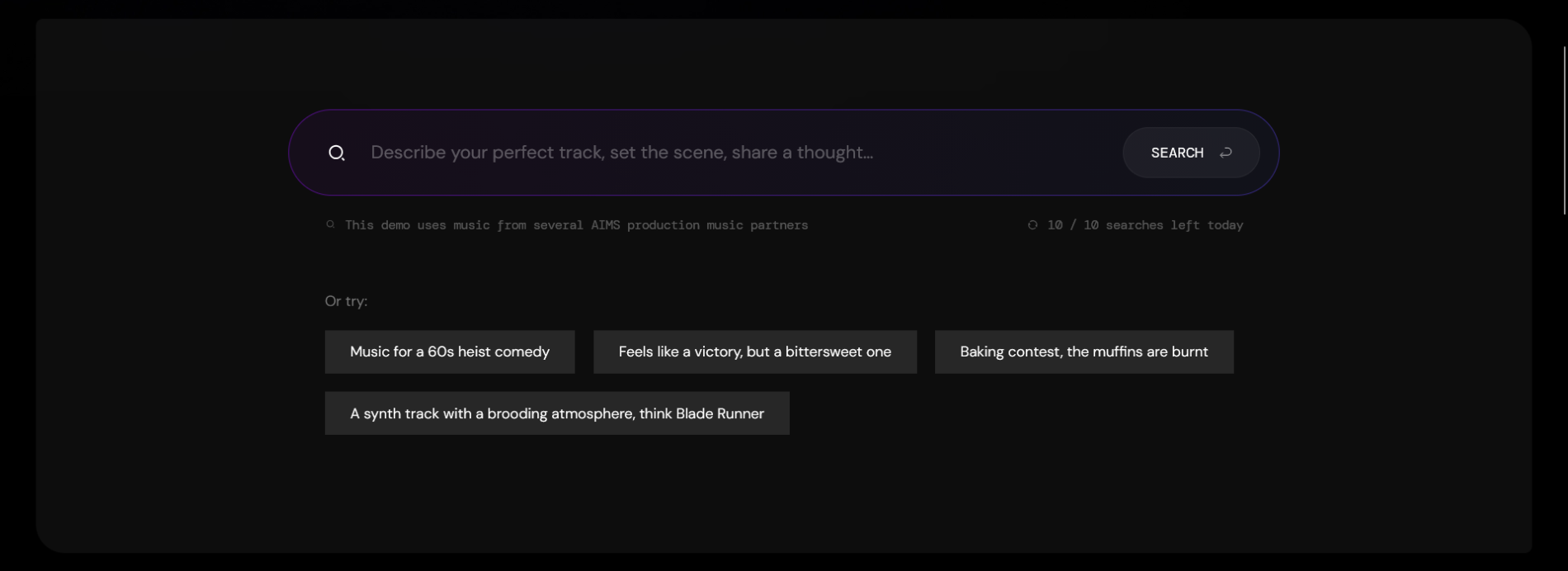
Task: Click empty dark panel area below suggestions
Action: 784,495
